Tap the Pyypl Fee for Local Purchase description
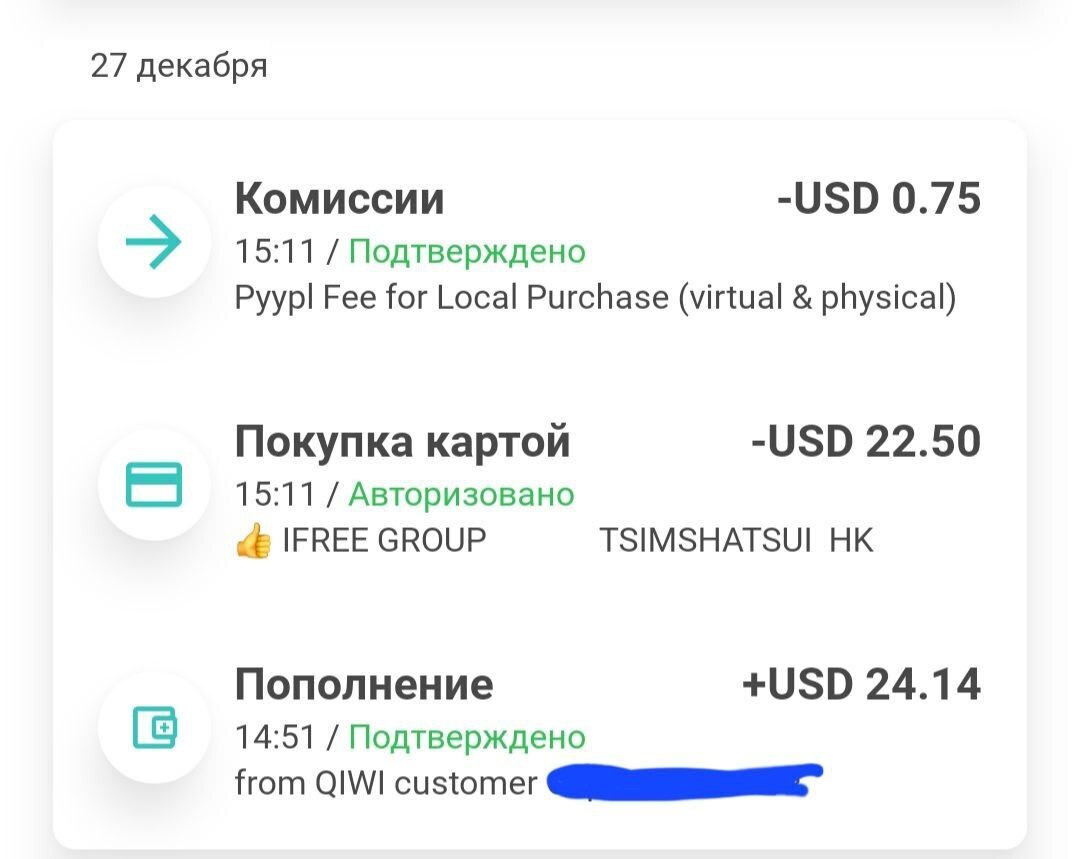Image resolution: width=1080 pixels, height=859 pixels. pos(595,298)
